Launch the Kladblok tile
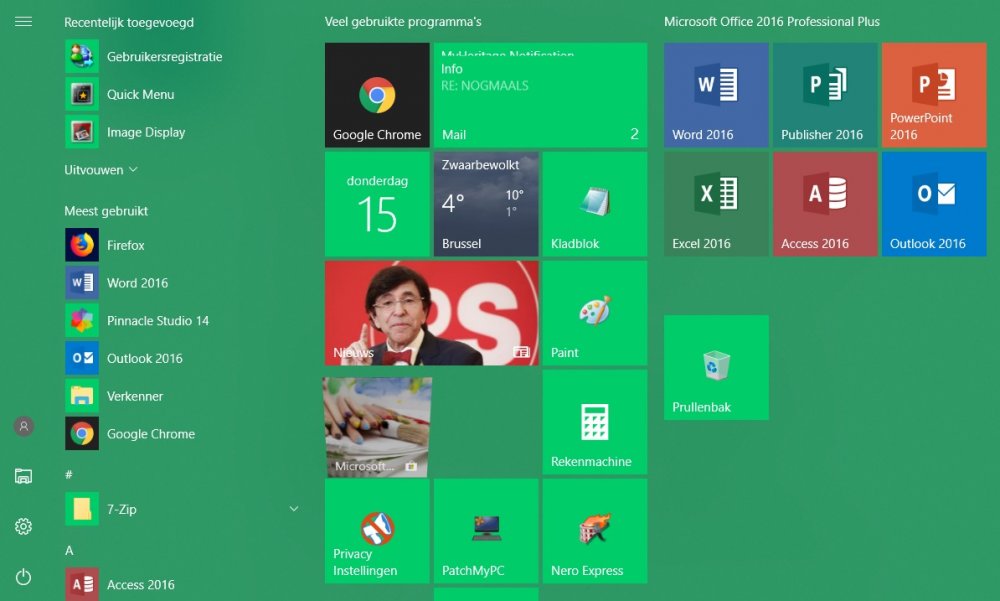Screen dimensions: 1000x601 [595, 204]
